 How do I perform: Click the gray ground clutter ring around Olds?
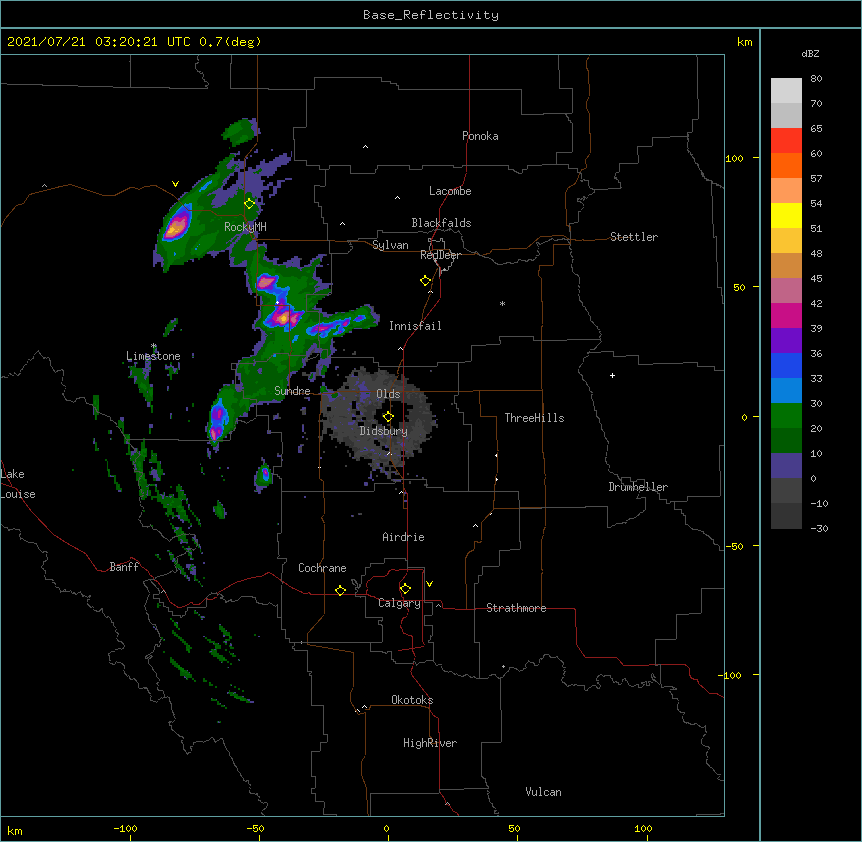[379, 419]
